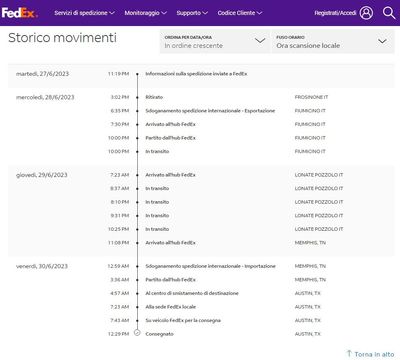Click the FROSINONE IT location

pos(311,97)
